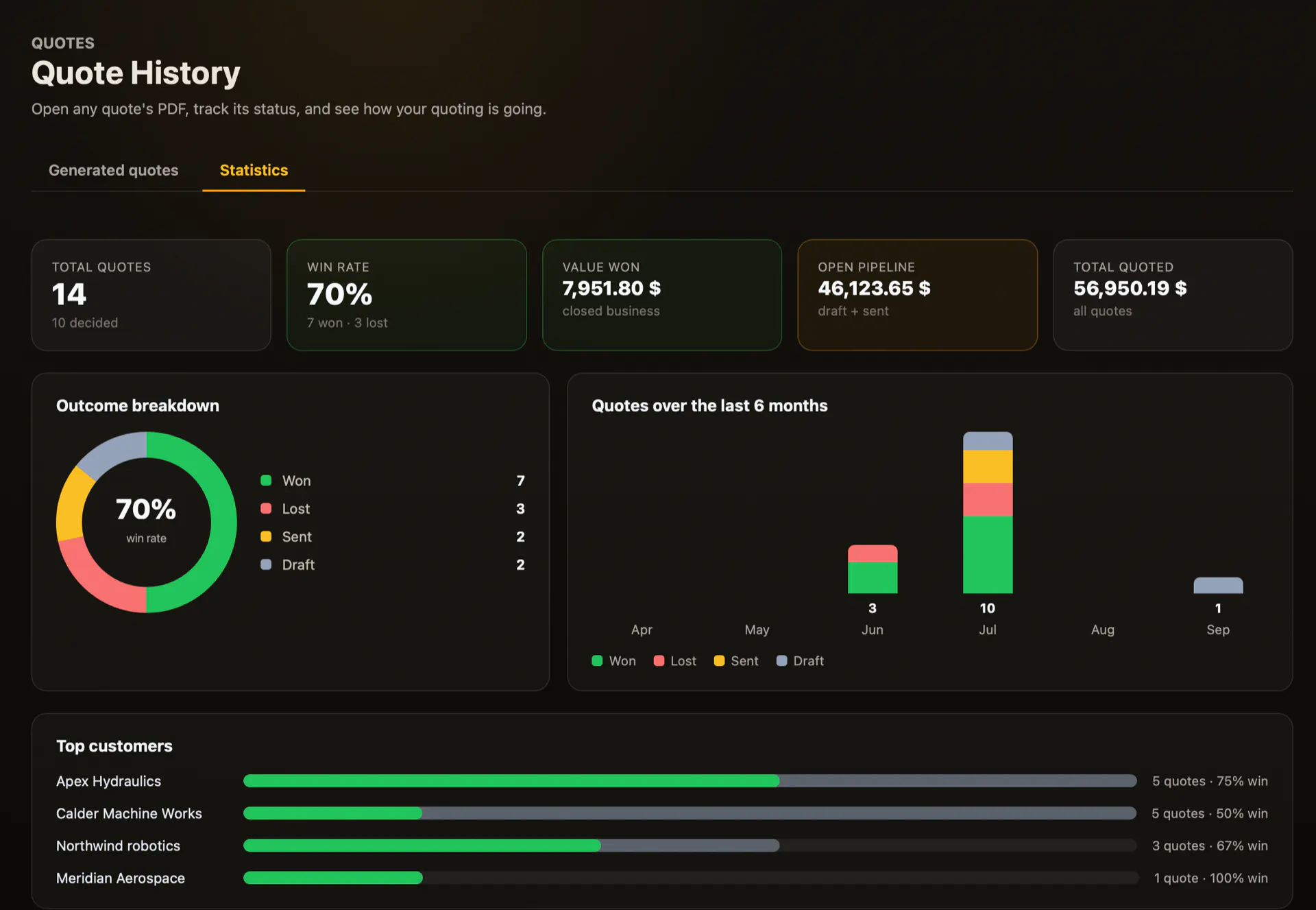Click the '10 decided' text
This screenshot has width=1316, height=910.
(85, 323)
